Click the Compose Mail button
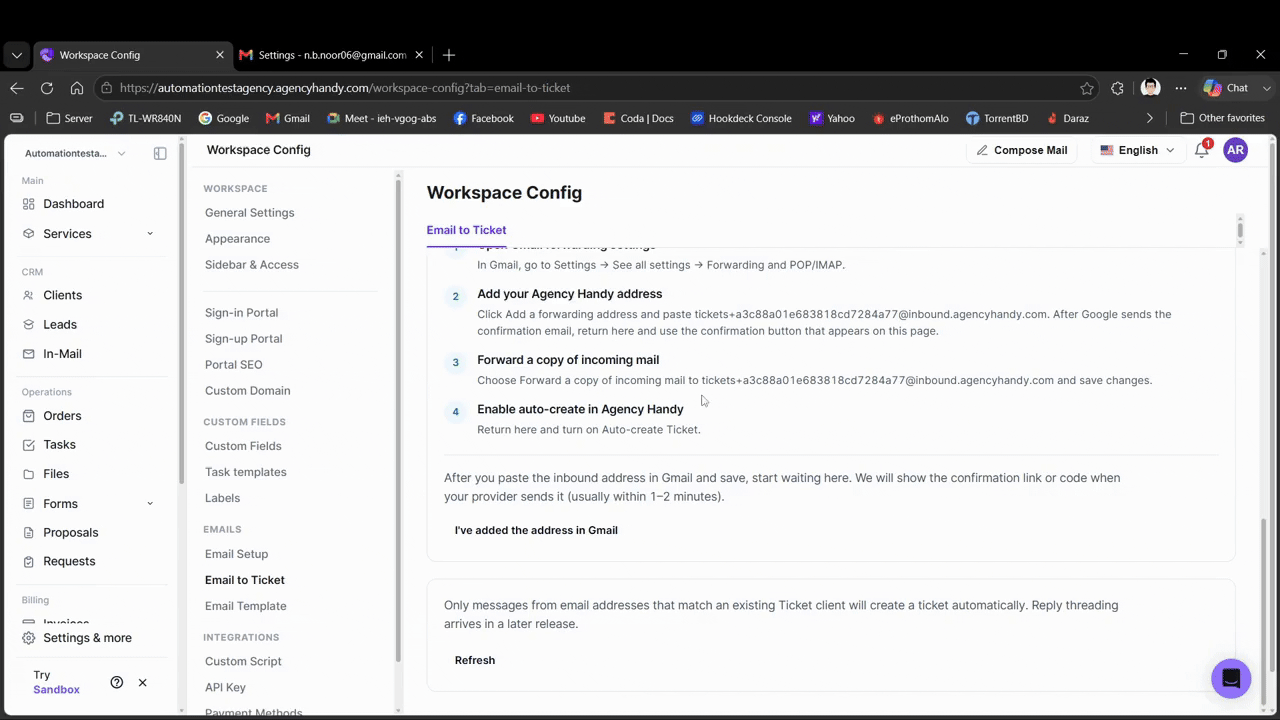 coord(1022,150)
